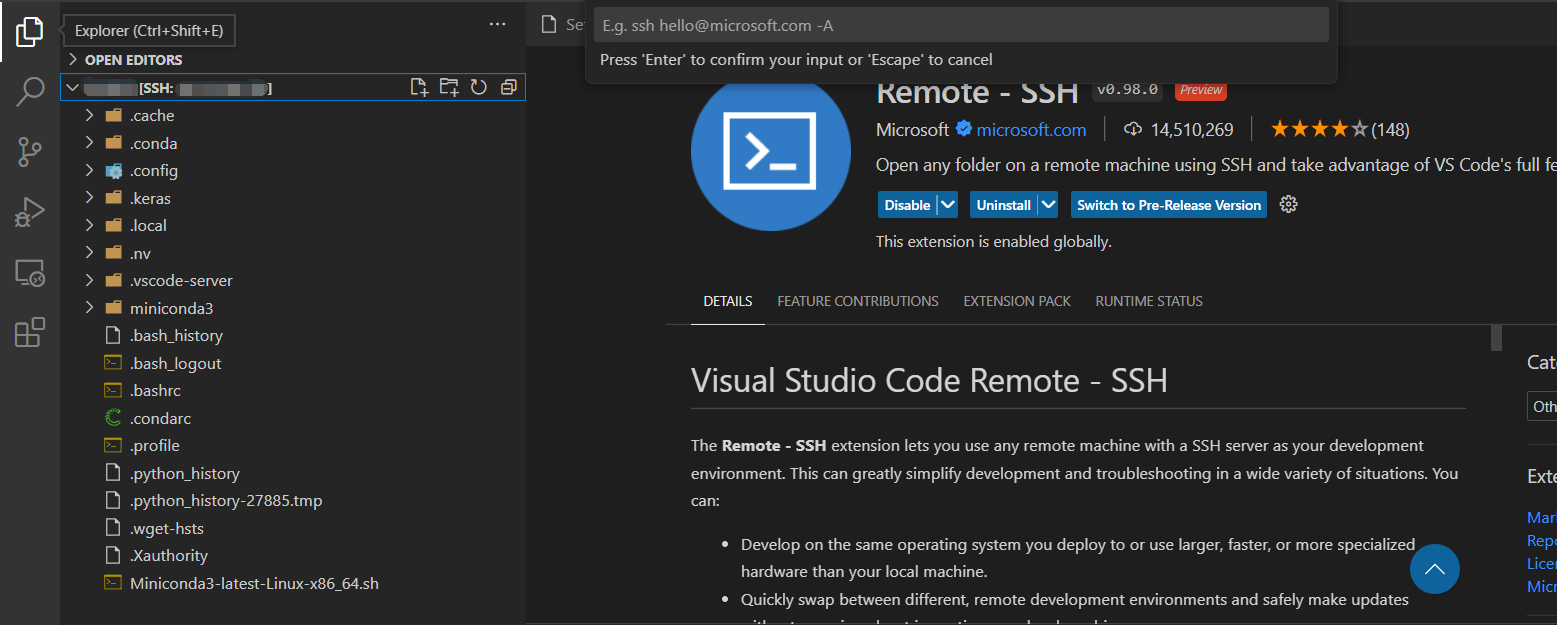This screenshot has height=625, width=1557.
Task: Switch to the RUNTIME STATUS tab
Action: (1148, 301)
